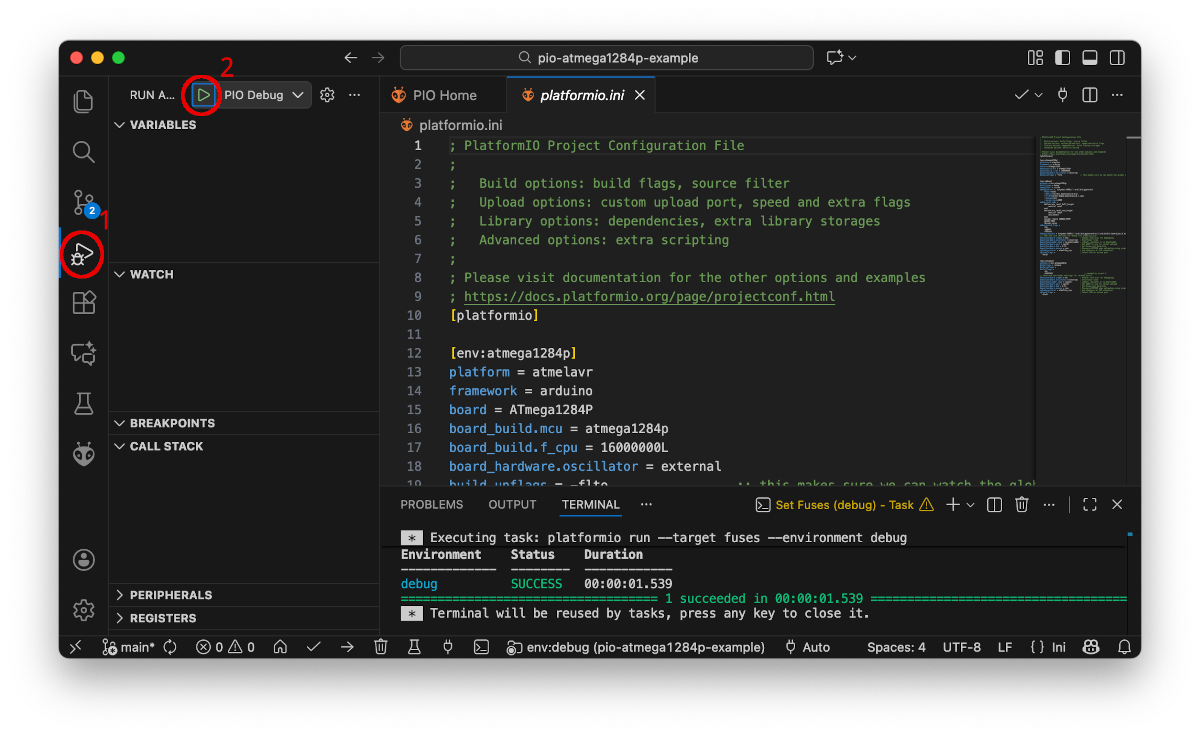Collapse the VARIABLES section
1200x736 pixels.
point(162,125)
